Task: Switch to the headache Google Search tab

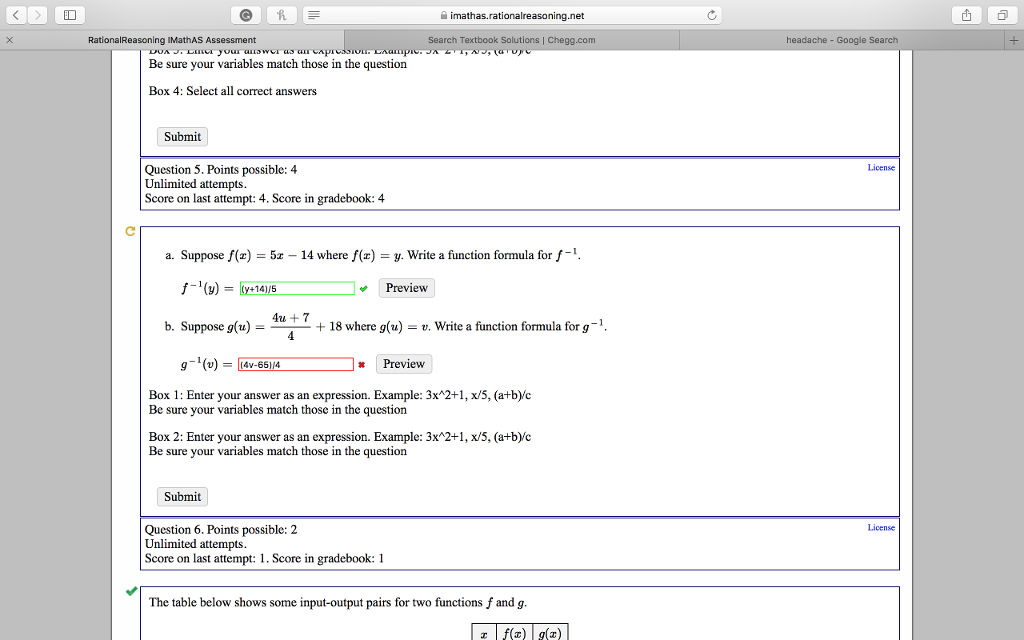Action: (845, 40)
